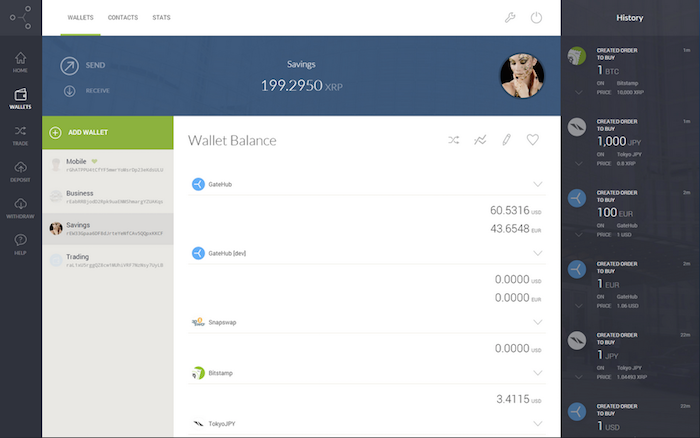Open the Deposit section in sidebar
700x438 pixels.
[20, 172]
